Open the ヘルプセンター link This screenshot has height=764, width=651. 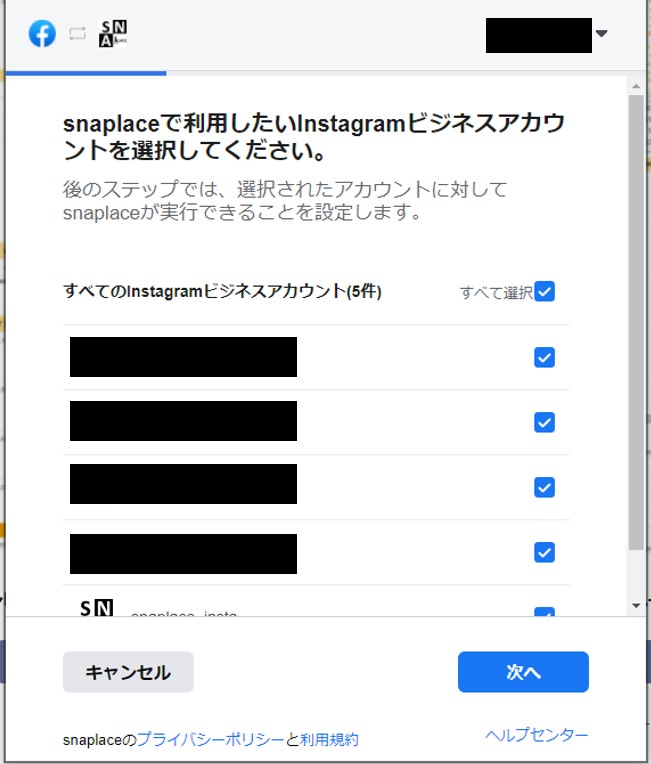(536, 735)
